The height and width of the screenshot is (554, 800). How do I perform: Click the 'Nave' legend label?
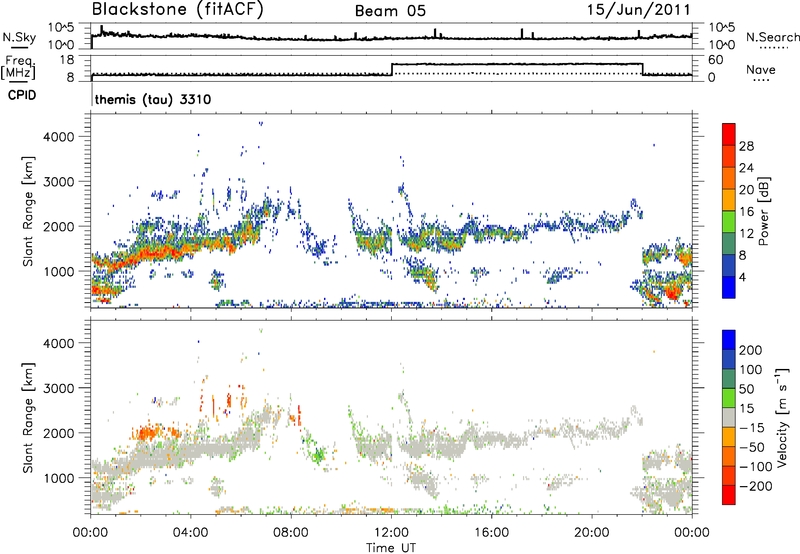point(761,69)
